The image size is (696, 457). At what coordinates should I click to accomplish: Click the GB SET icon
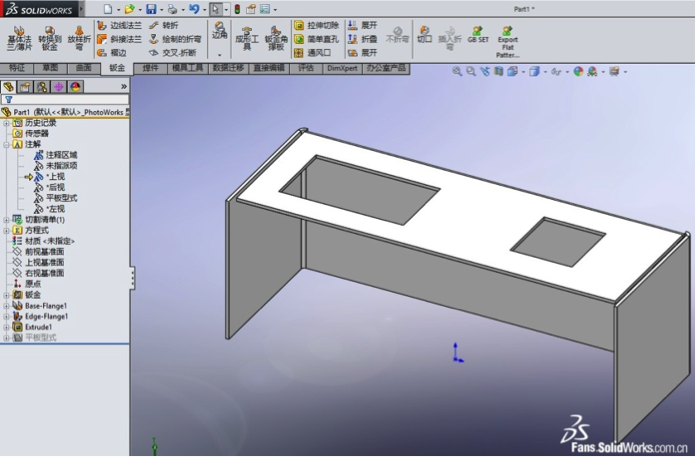[477, 37]
